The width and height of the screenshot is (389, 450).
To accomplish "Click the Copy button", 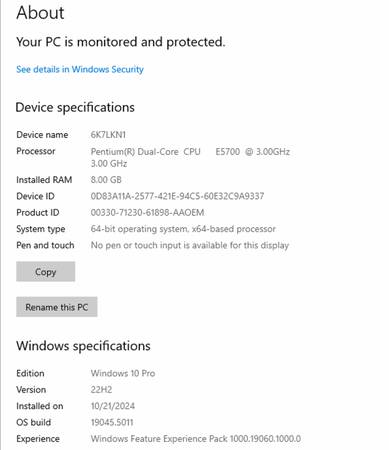I will (46, 272).
